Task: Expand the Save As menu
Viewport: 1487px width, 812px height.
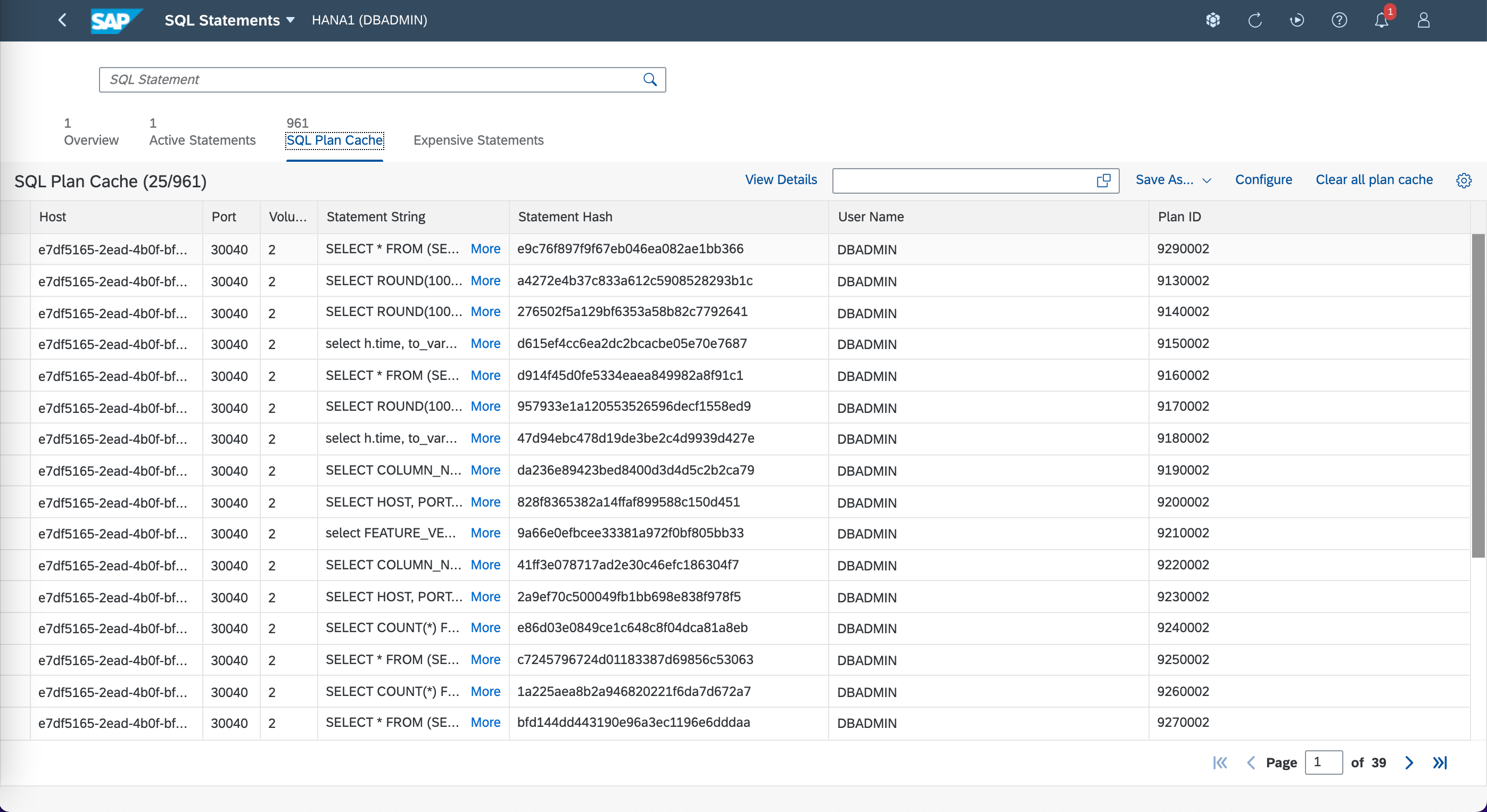Action: [1173, 180]
